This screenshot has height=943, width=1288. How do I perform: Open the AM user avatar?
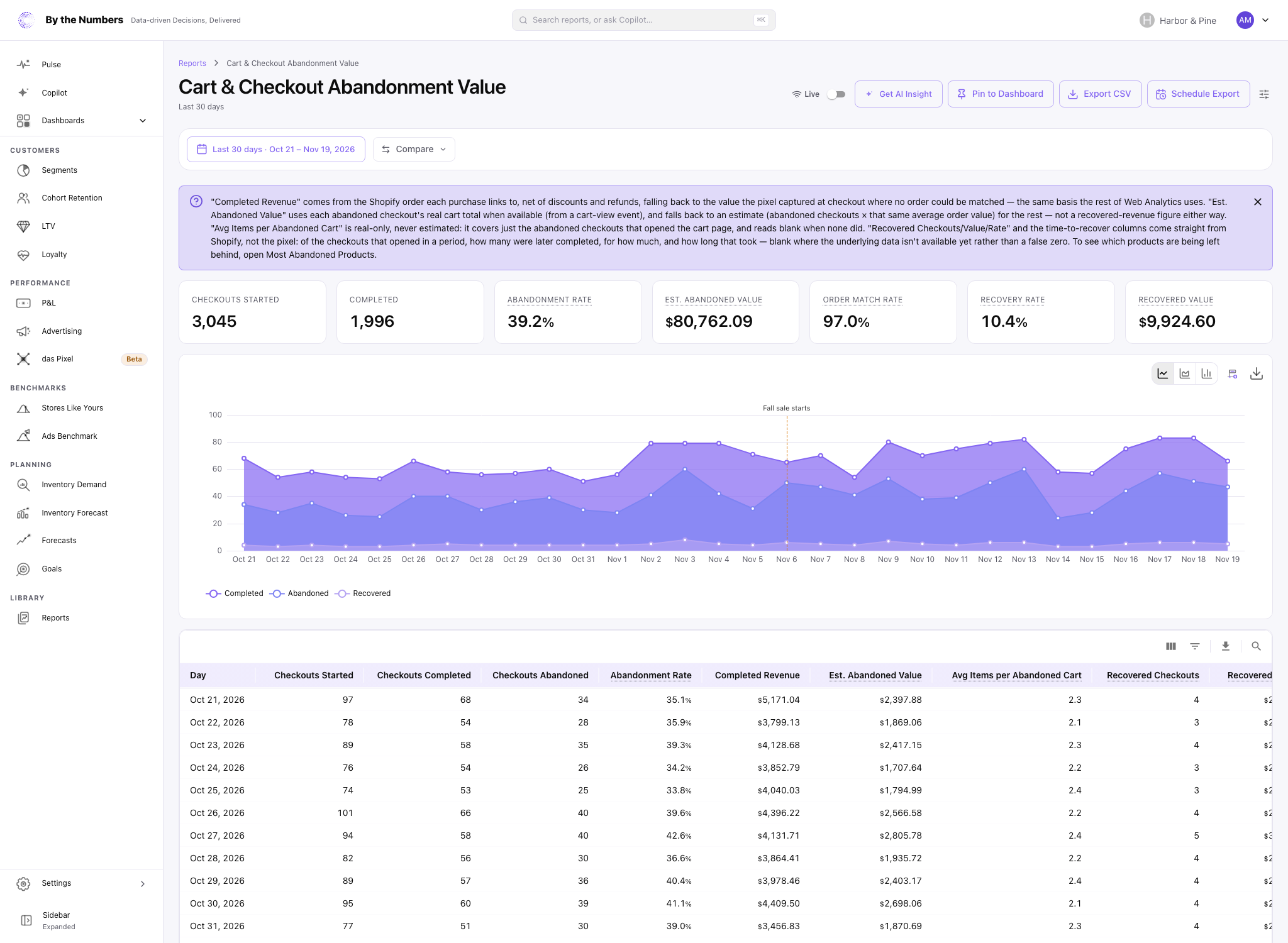(x=1245, y=20)
